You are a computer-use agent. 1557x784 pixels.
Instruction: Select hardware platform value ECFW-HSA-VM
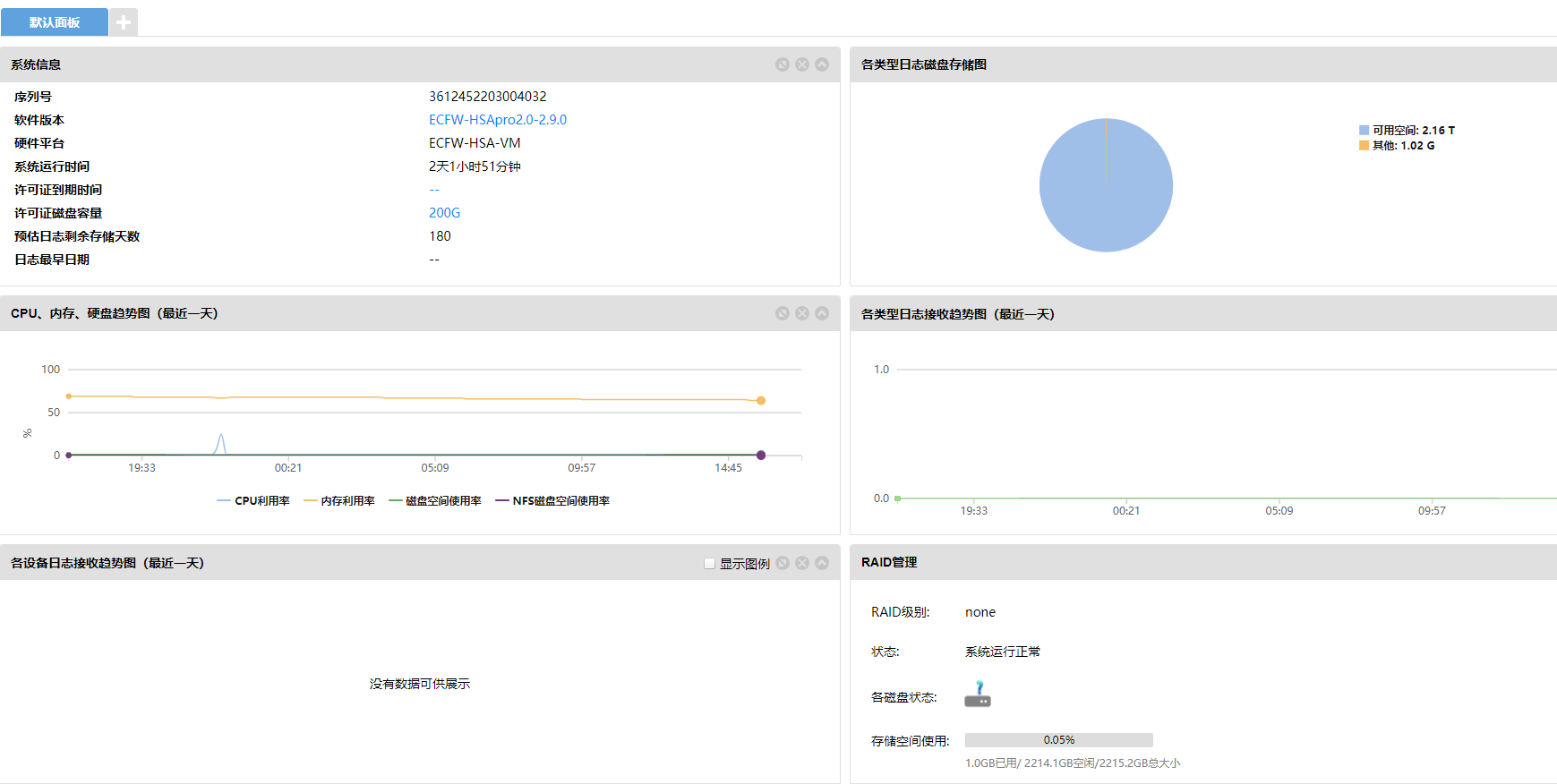coord(475,143)
